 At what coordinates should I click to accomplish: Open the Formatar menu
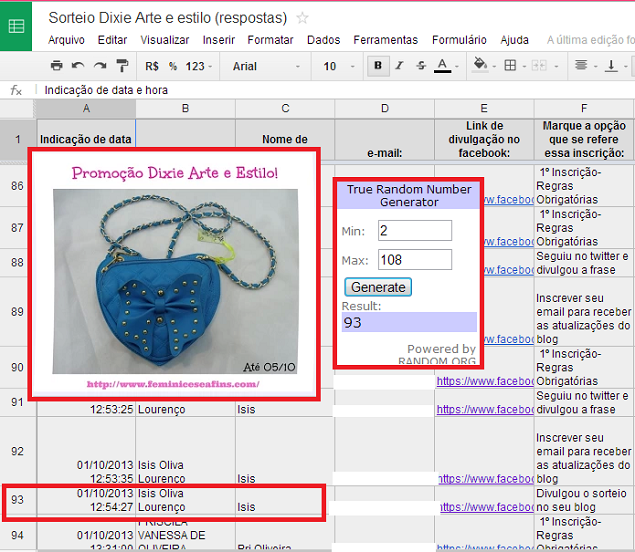tap(270, 40)
